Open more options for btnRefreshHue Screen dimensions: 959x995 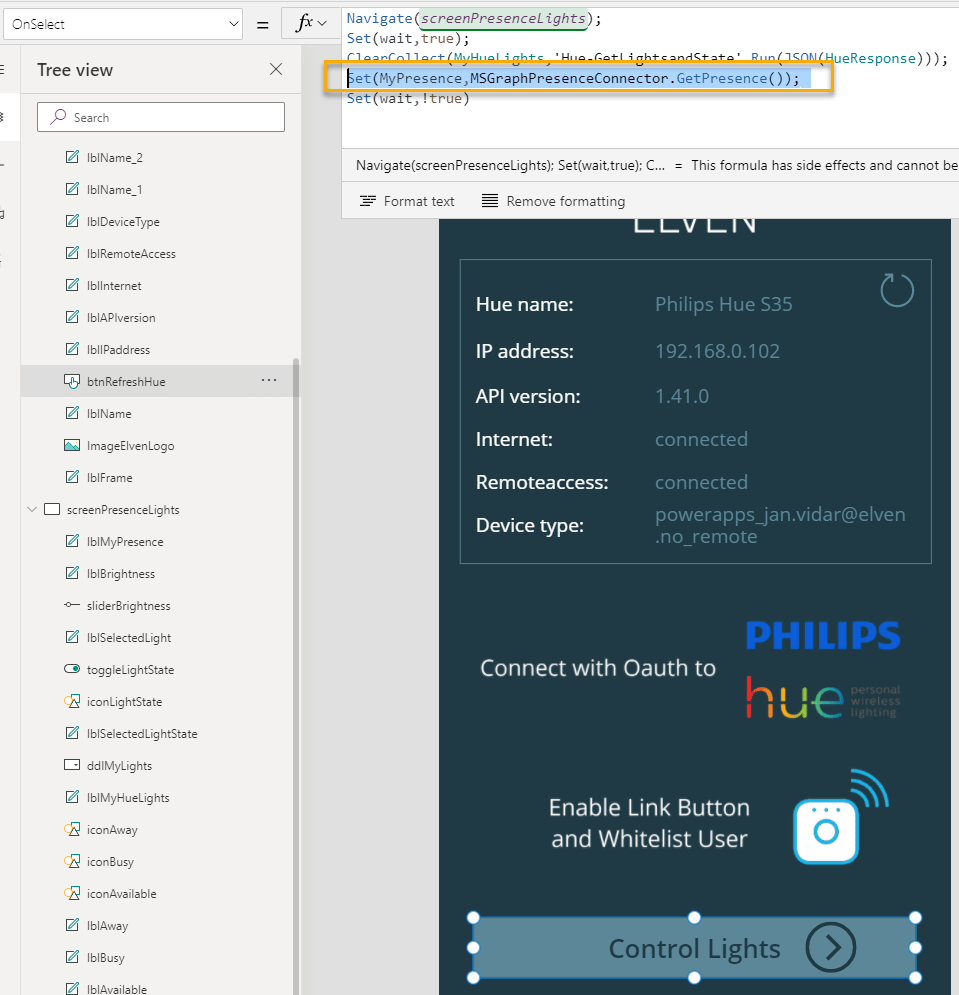[269, 381]
